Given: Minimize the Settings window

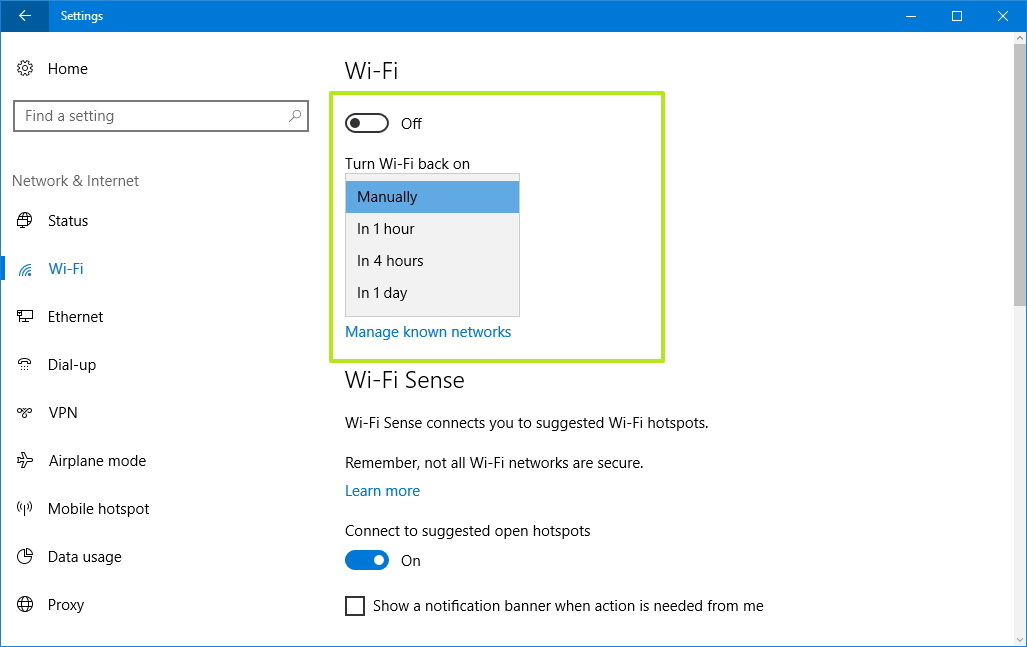Looking at the screenshot, I should 910,16.
